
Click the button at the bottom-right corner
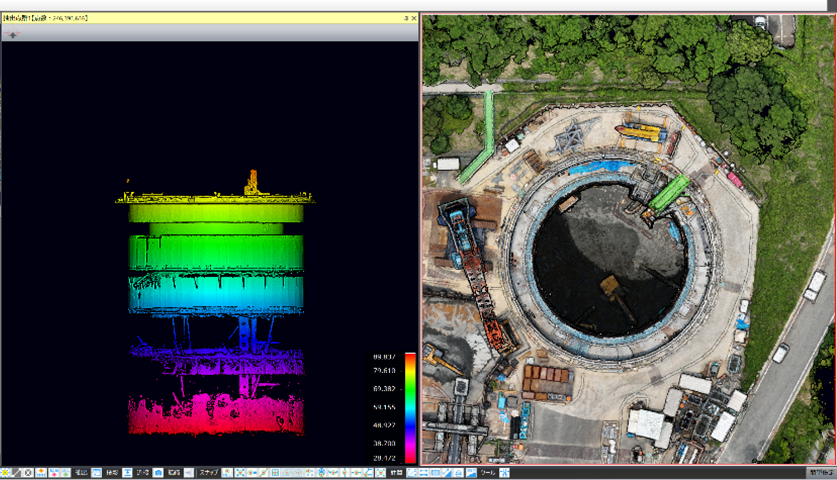tap(820, 472)
